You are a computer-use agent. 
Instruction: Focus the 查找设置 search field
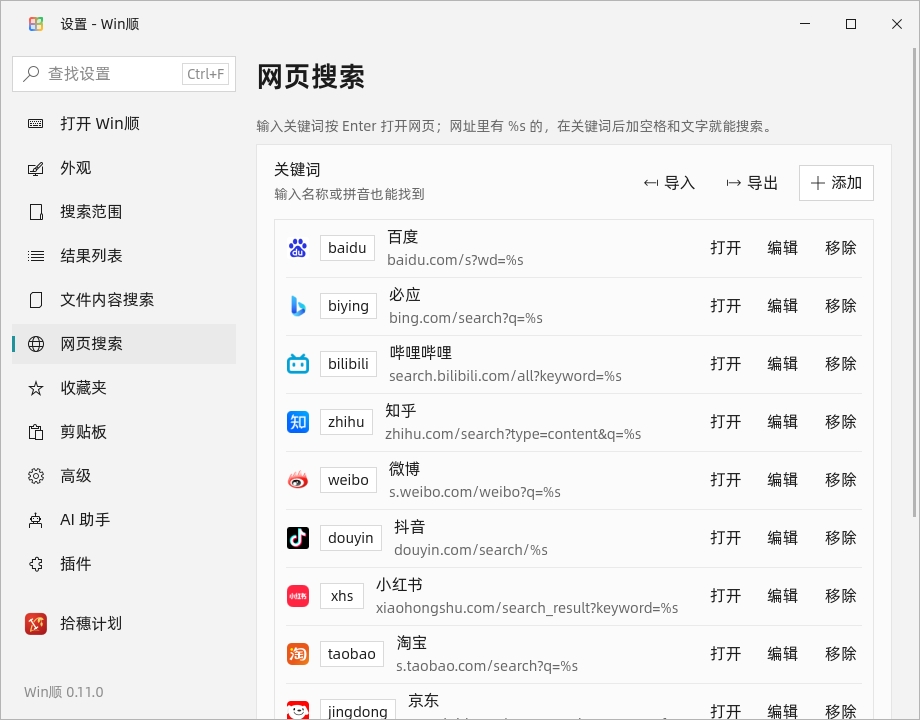(x=124, y=74)
